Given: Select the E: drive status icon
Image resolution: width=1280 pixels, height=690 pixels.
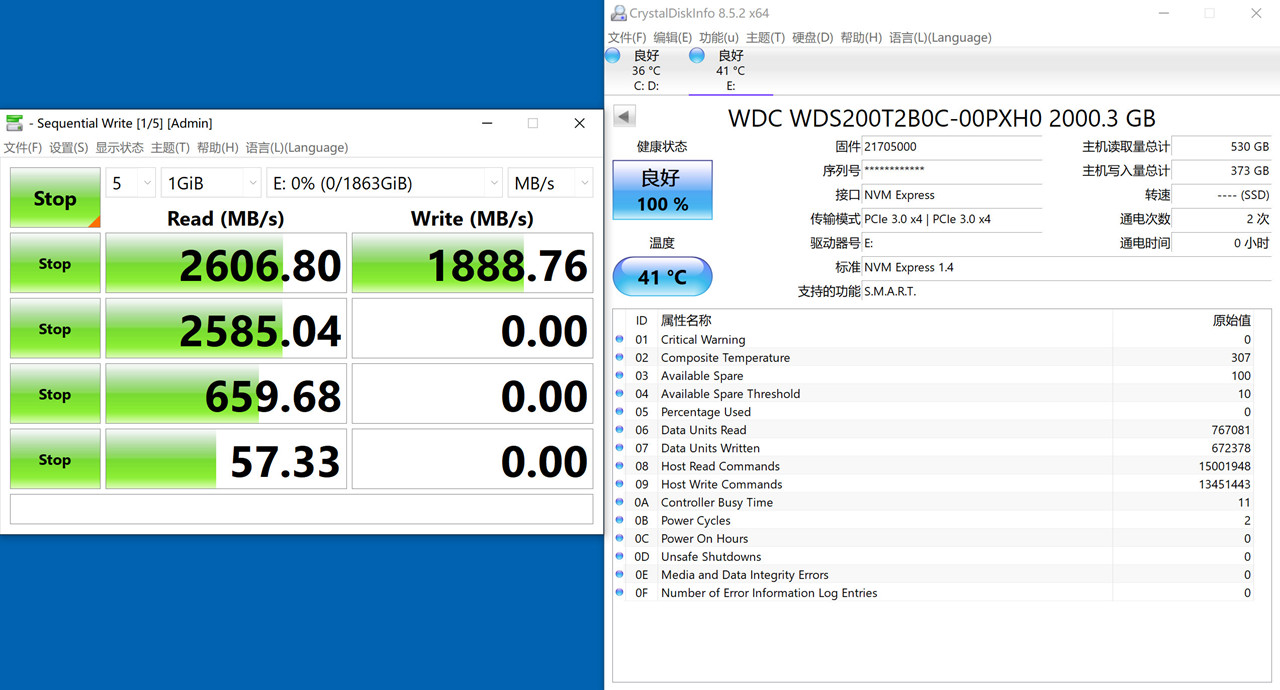Looking at the screenshot, I should pyautogui.click(x=697, y=56).
